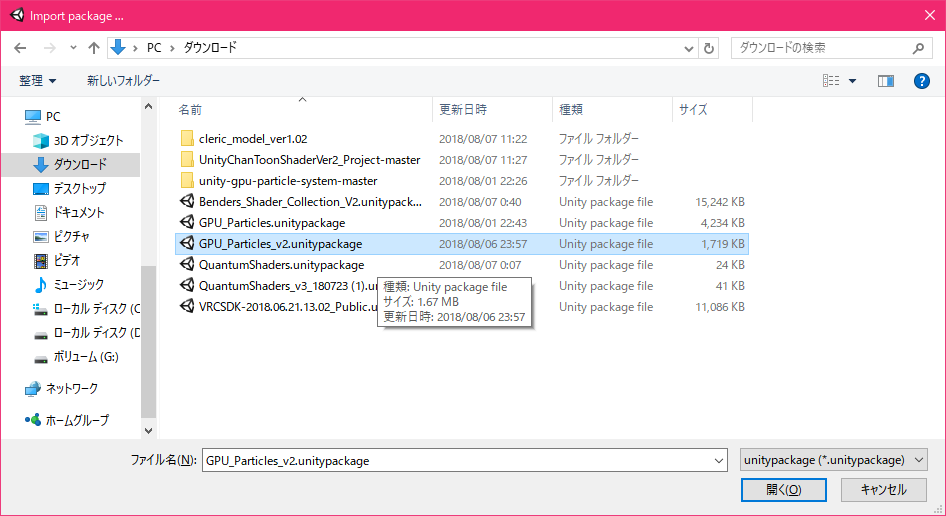Image resolution: width=946 pixels, height=516 pixels.
Task: Open help with question mark icon
Action: pos(921,81)
